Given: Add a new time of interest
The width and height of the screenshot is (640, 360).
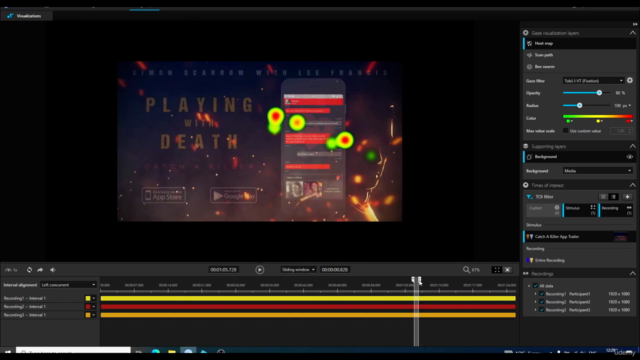Looking at the screenshot, I should [x=627, y=197].
